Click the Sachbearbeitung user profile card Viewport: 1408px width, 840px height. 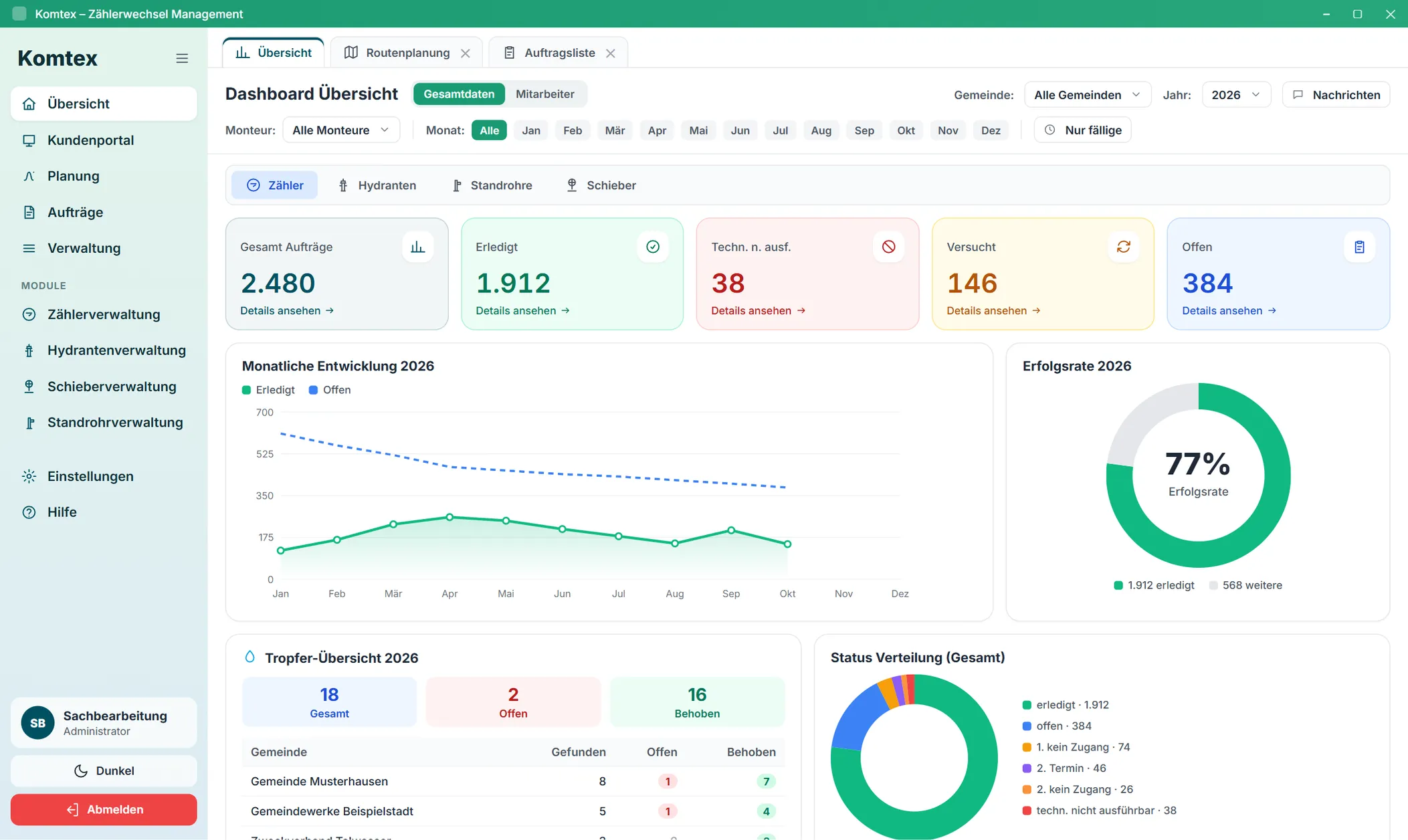coord(104,723)
